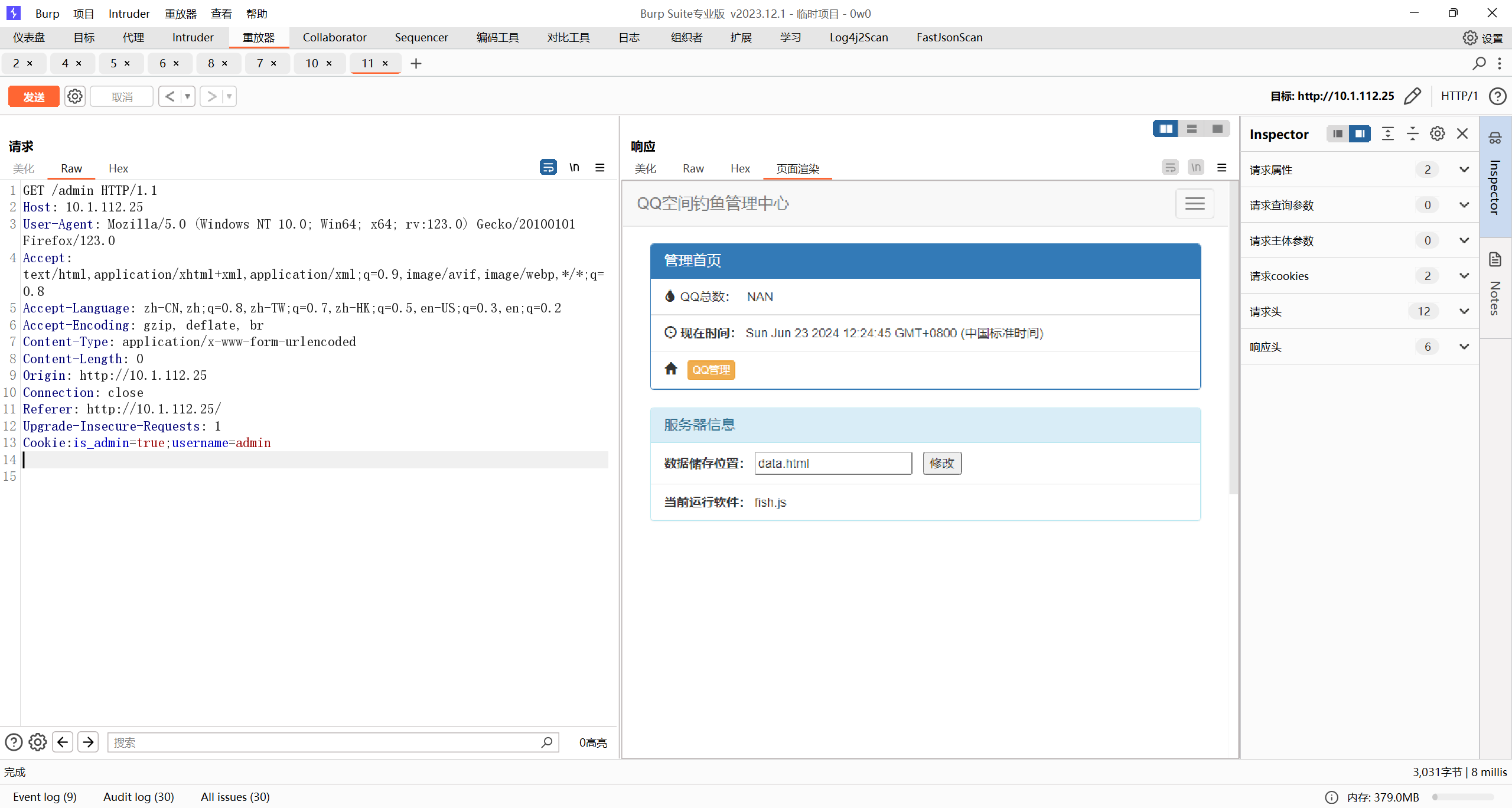Go to previous request in history
This screenshot has width=1512, height=808.
170,96
